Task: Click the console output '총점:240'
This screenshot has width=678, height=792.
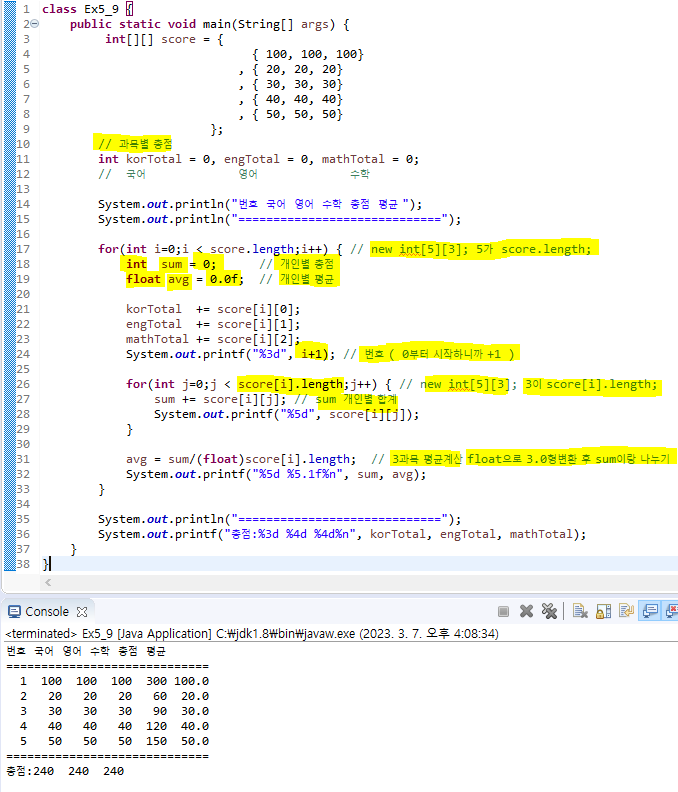Action: coord(30,771)
